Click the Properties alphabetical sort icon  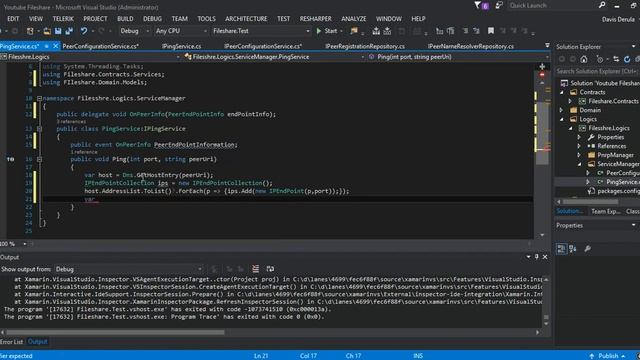click(x=573, y=249)
